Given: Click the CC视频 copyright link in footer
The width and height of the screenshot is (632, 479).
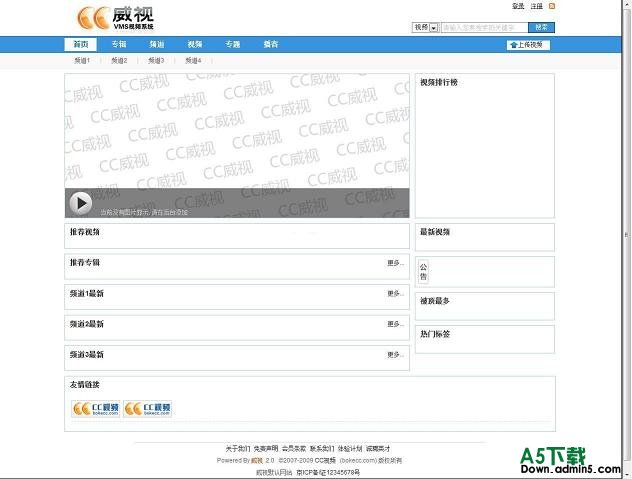Looking at the screenshot, I should [325, 460].
